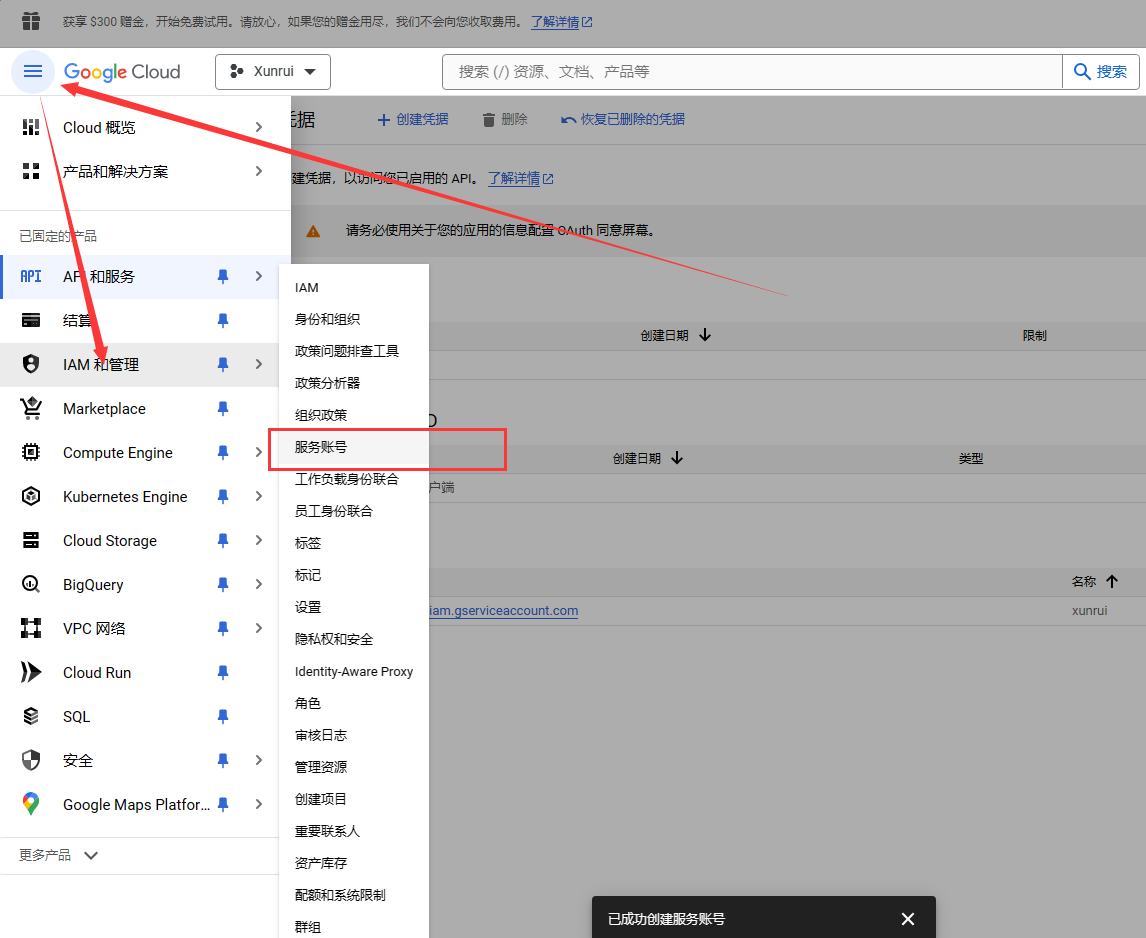The width and height of the screenshot is (1146, 938).
Task: Expand 更多产品 list
Action: 58,855
